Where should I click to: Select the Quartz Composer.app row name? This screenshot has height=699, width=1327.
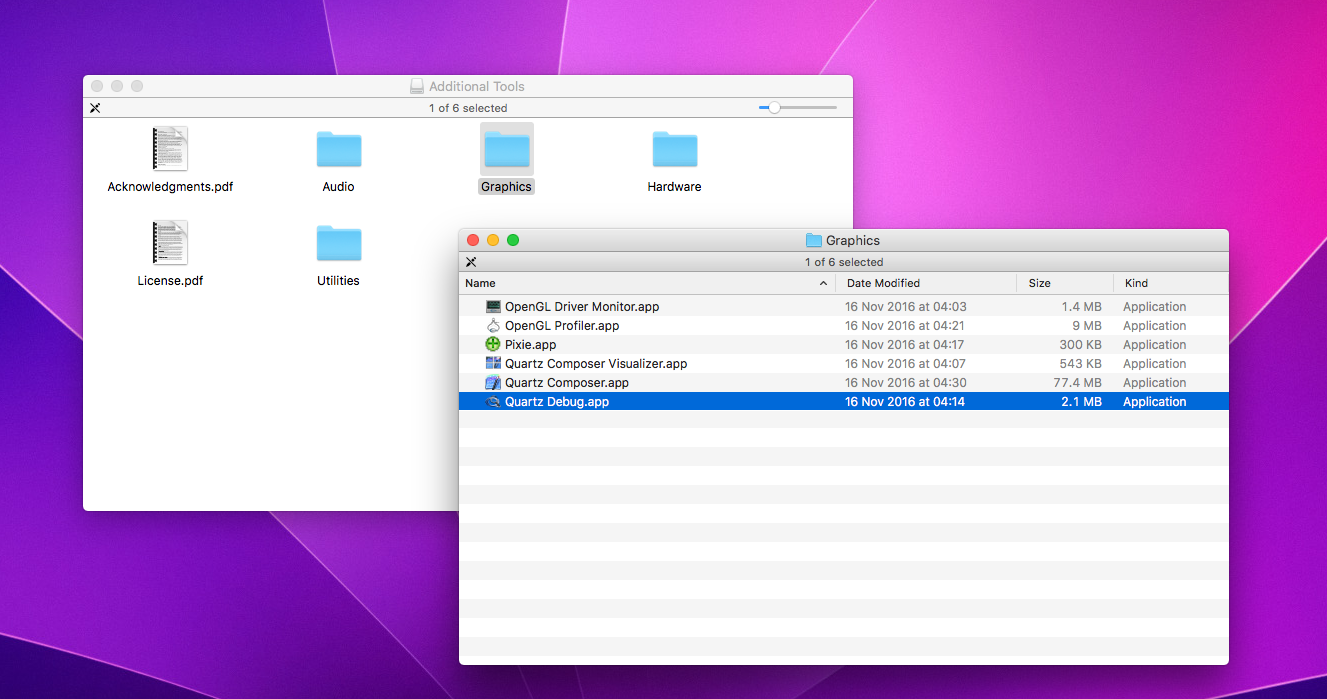tap(567, 383)
